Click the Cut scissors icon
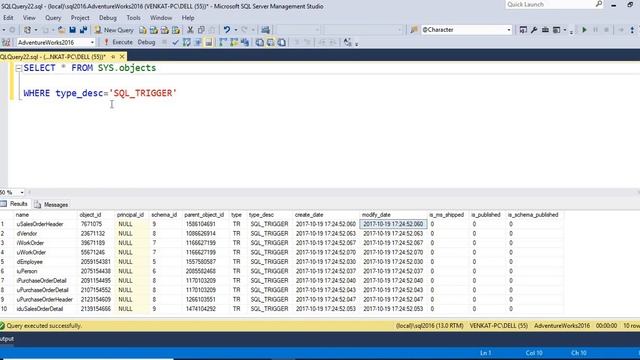The height and width of the screenshot is (360, 640). click(x=190, y=30)
